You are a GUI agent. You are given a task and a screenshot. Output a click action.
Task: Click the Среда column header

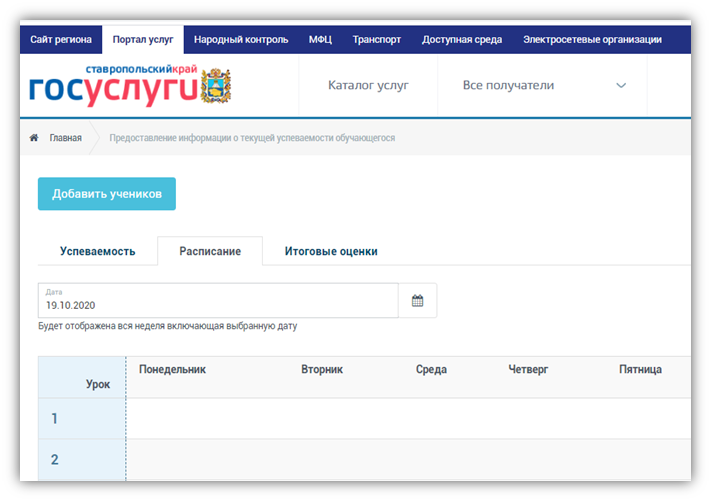(x=431, y=370)
